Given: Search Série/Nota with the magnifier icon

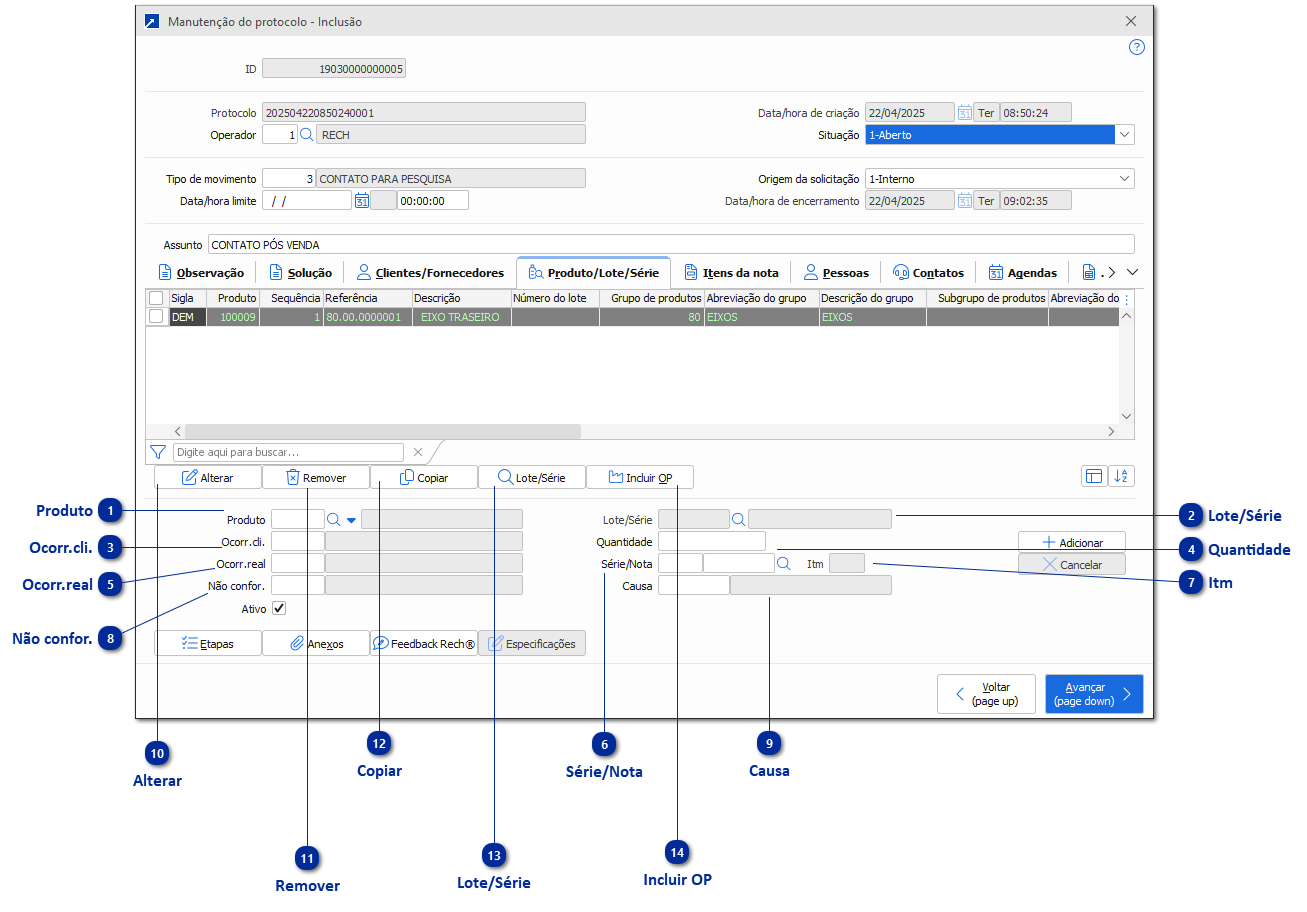Looking at the screenshot, I should [784, 564].
